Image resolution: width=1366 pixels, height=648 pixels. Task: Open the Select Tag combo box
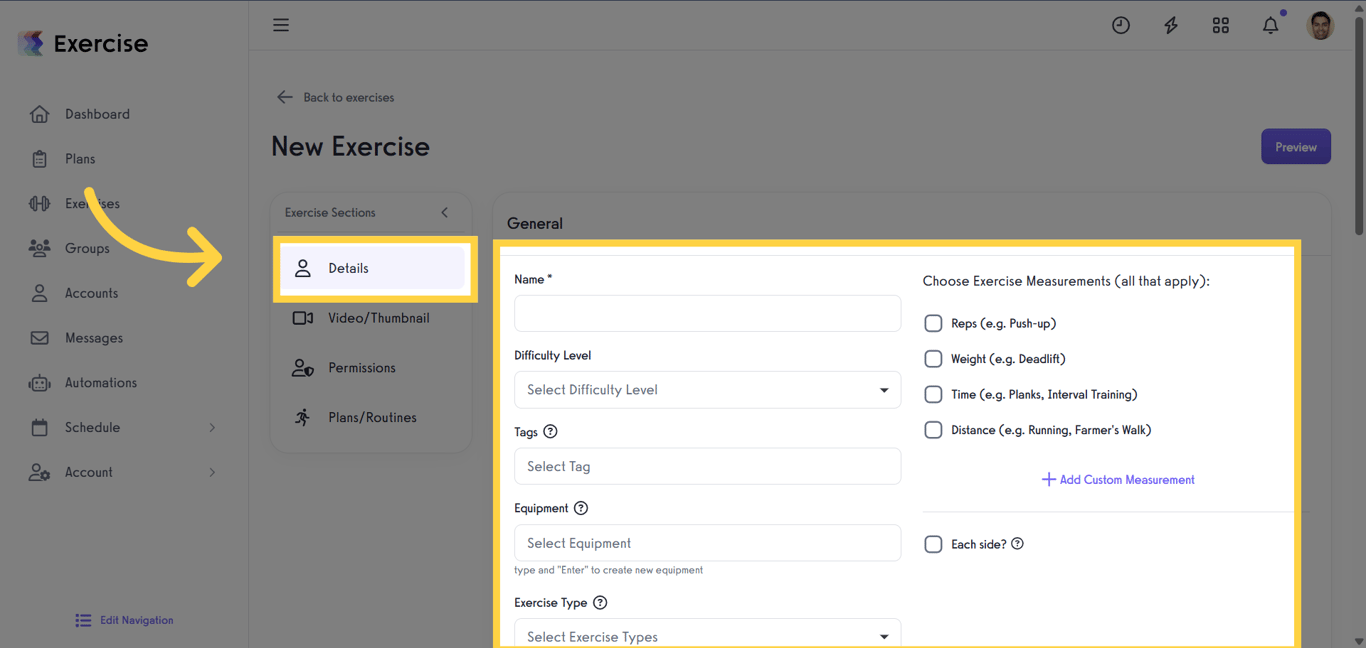707,466
